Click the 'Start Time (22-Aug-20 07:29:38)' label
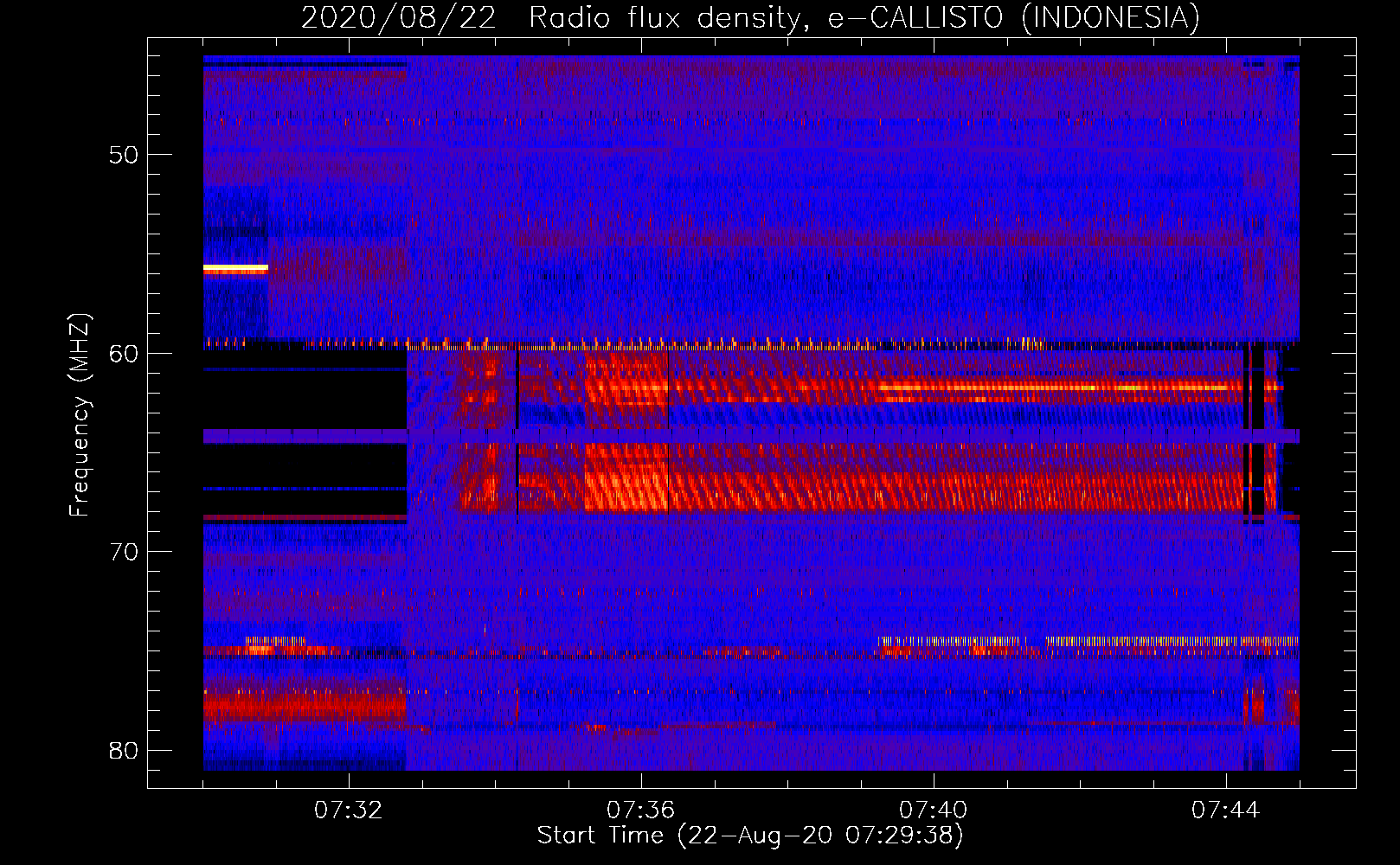The height and width of the screenshot is (865, 1400). point(750,836)
